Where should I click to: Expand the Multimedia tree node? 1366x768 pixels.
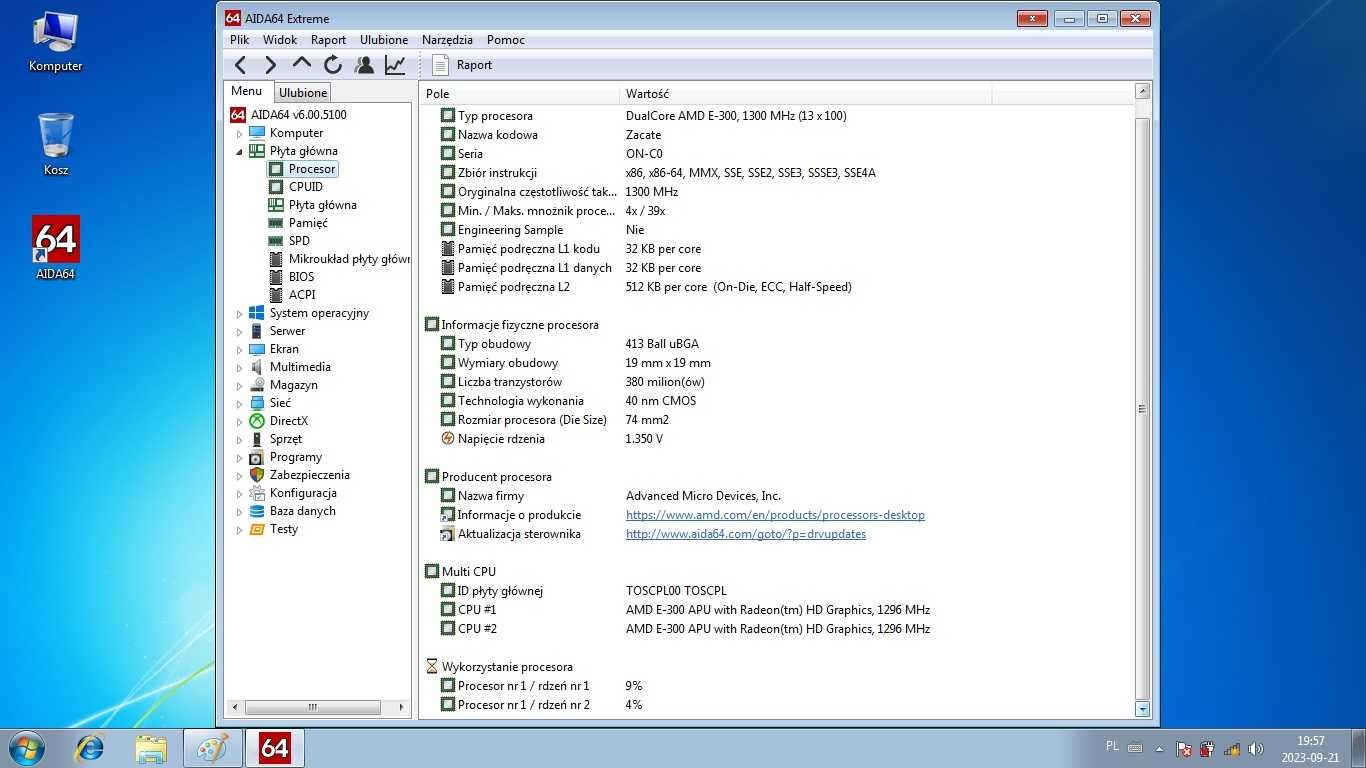pyautogui.click(x=239, y=367)
